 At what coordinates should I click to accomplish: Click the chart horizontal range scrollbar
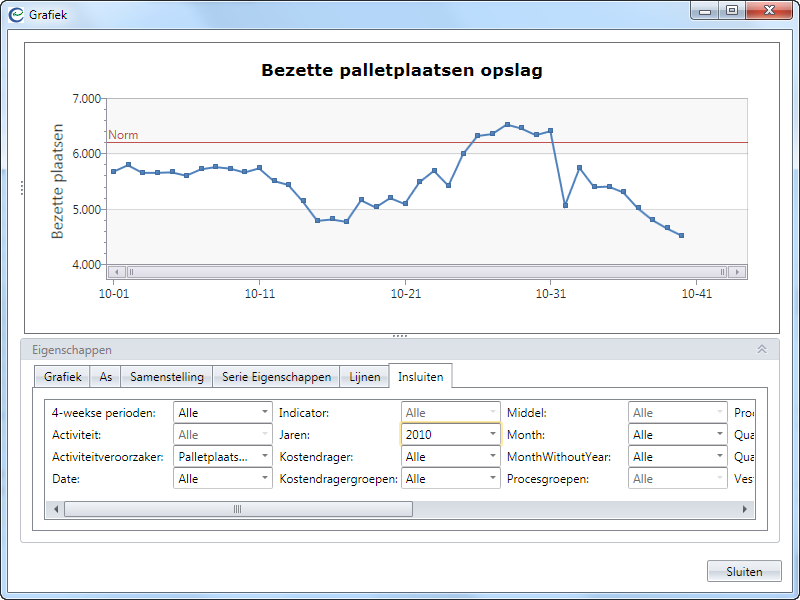pos(427,272)
